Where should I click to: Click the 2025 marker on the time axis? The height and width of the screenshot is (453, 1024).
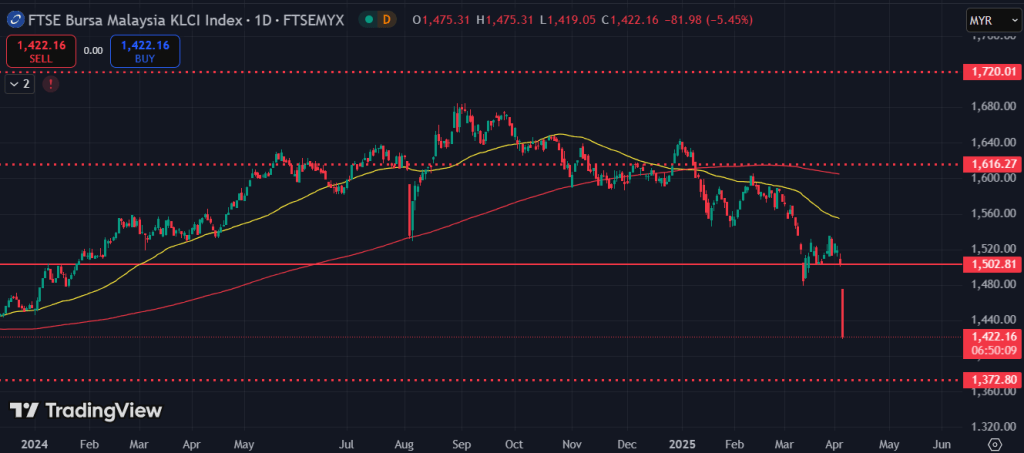(x=683, y=442)
